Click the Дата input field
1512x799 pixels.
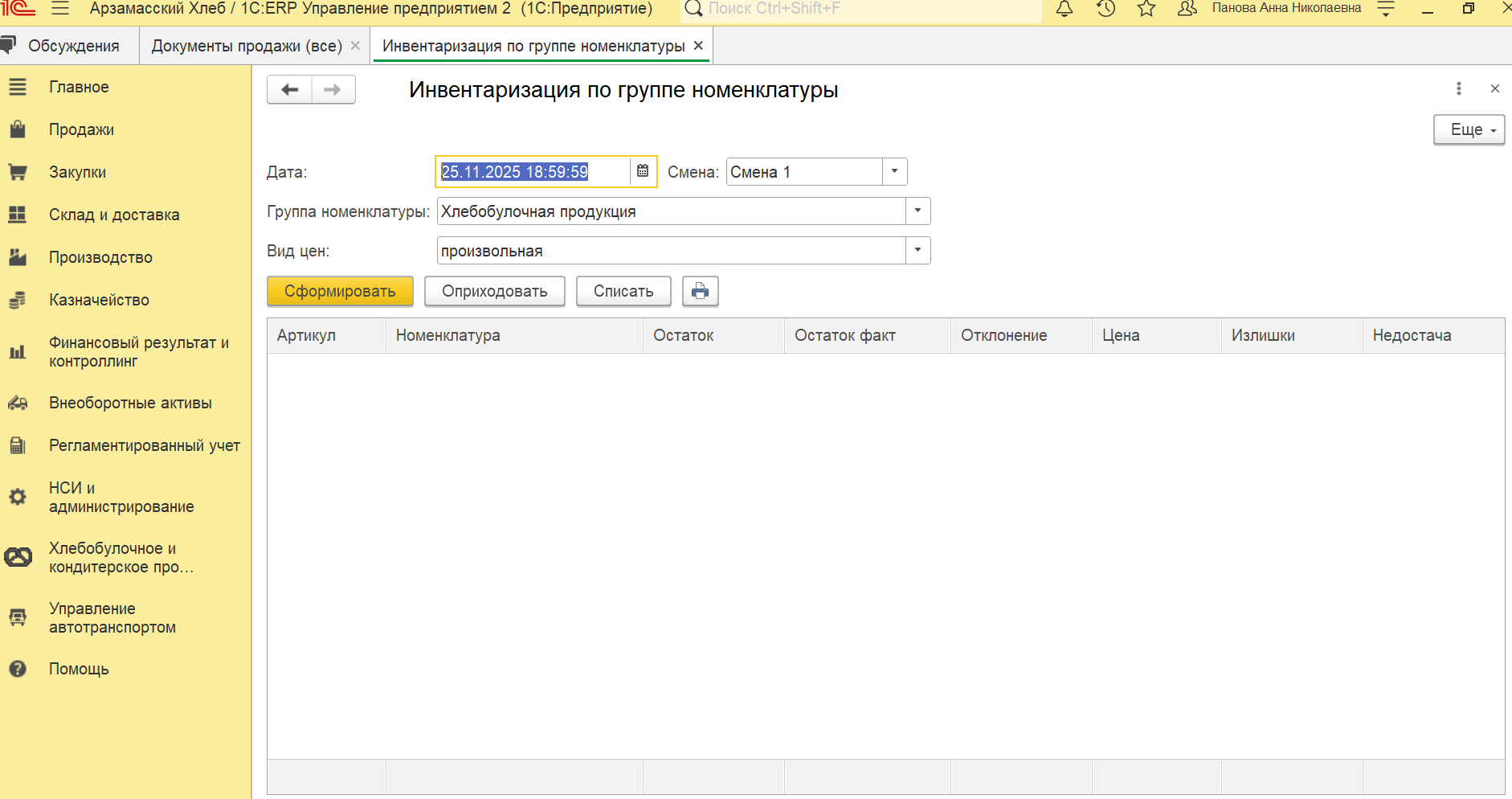pyautogui.click(x=533, y=171)
